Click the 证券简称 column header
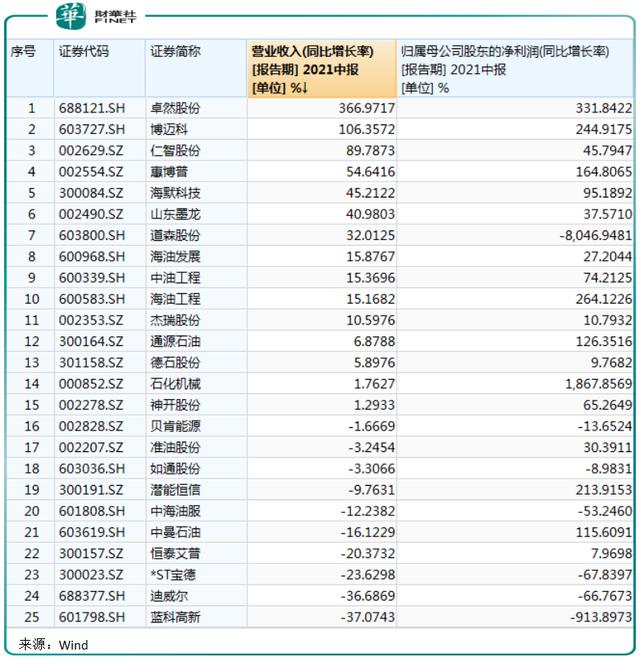This screenshot has height=660, width=640. tap(196, 69)
